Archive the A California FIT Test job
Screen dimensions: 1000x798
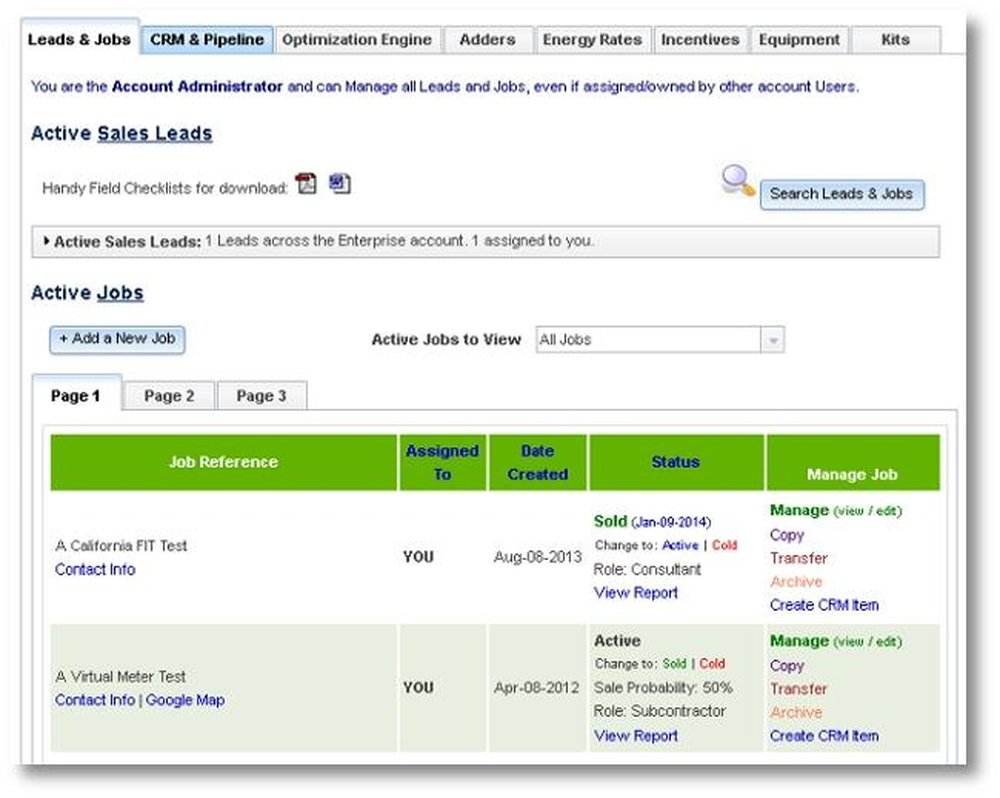point(796,582)
